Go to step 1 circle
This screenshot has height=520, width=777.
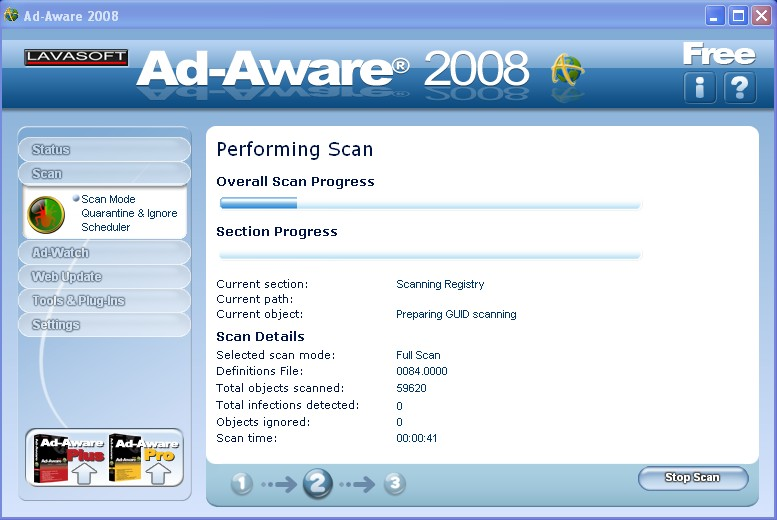pos(242,483)
